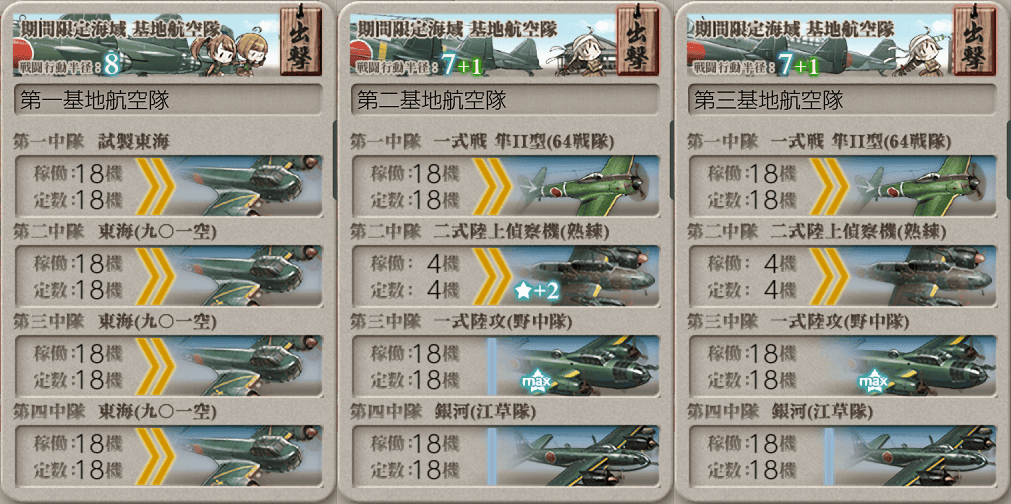The height and width of the screenshot is (504, 1011).
Task: Click the 第三基地航空隊 name field
Action: (842, 100)
